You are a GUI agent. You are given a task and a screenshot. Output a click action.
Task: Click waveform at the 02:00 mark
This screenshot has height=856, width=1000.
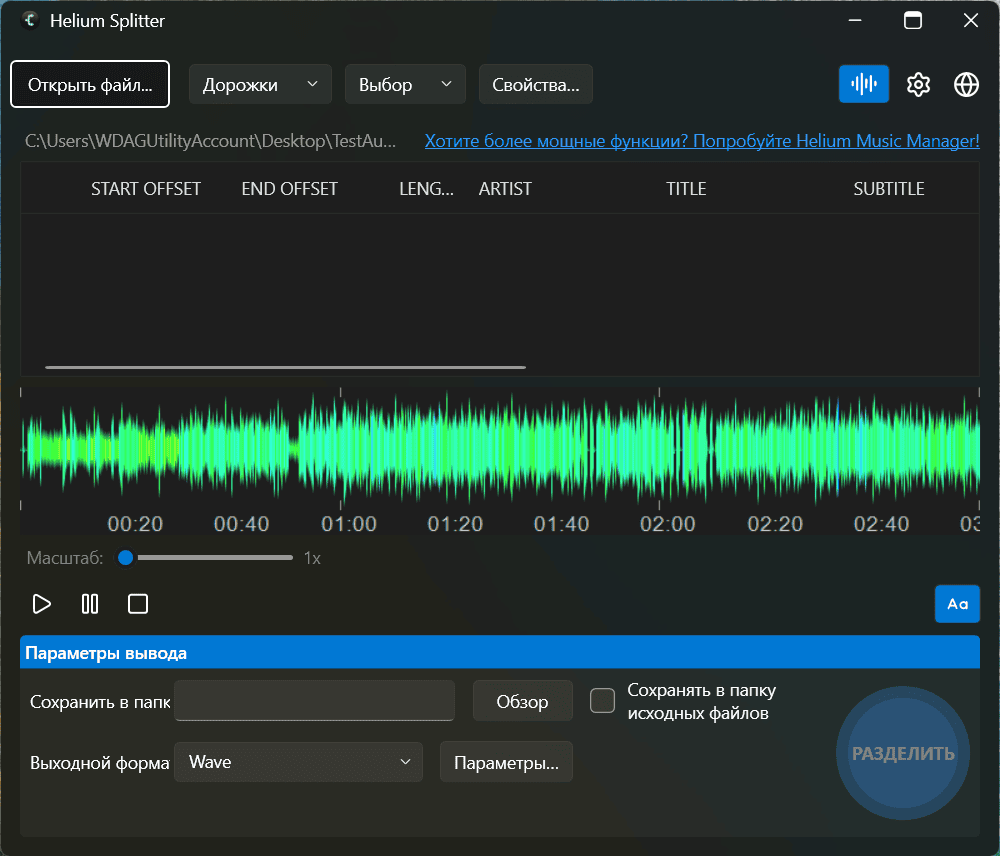[x=659, y=450]
